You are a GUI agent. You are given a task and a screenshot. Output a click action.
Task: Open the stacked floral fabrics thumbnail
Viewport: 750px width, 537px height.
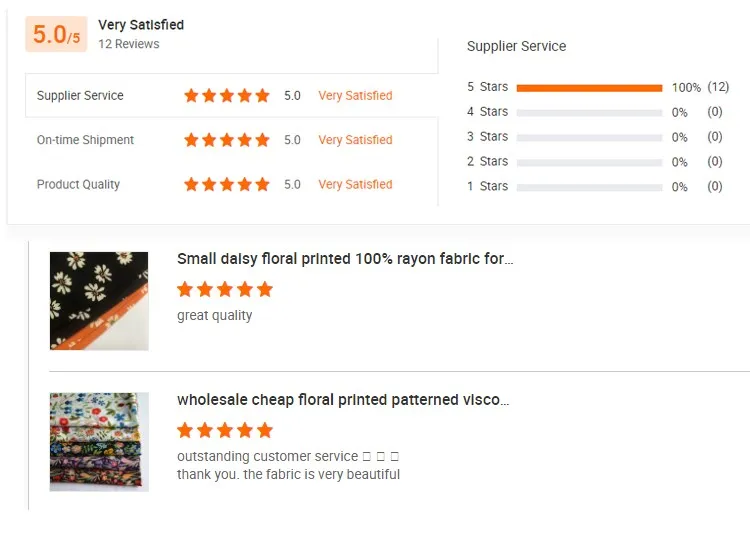(99, 441)
